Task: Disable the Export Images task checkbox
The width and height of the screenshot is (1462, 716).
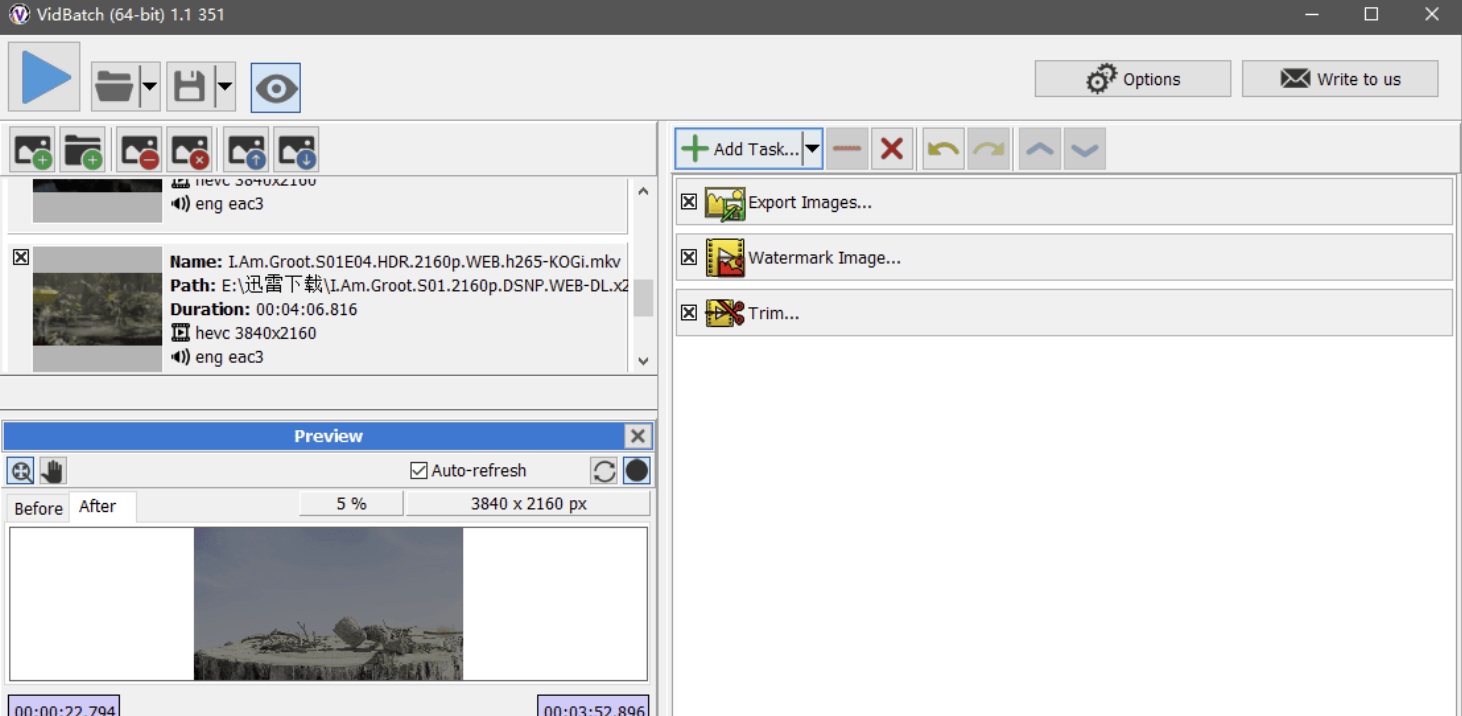Action: 689,202
